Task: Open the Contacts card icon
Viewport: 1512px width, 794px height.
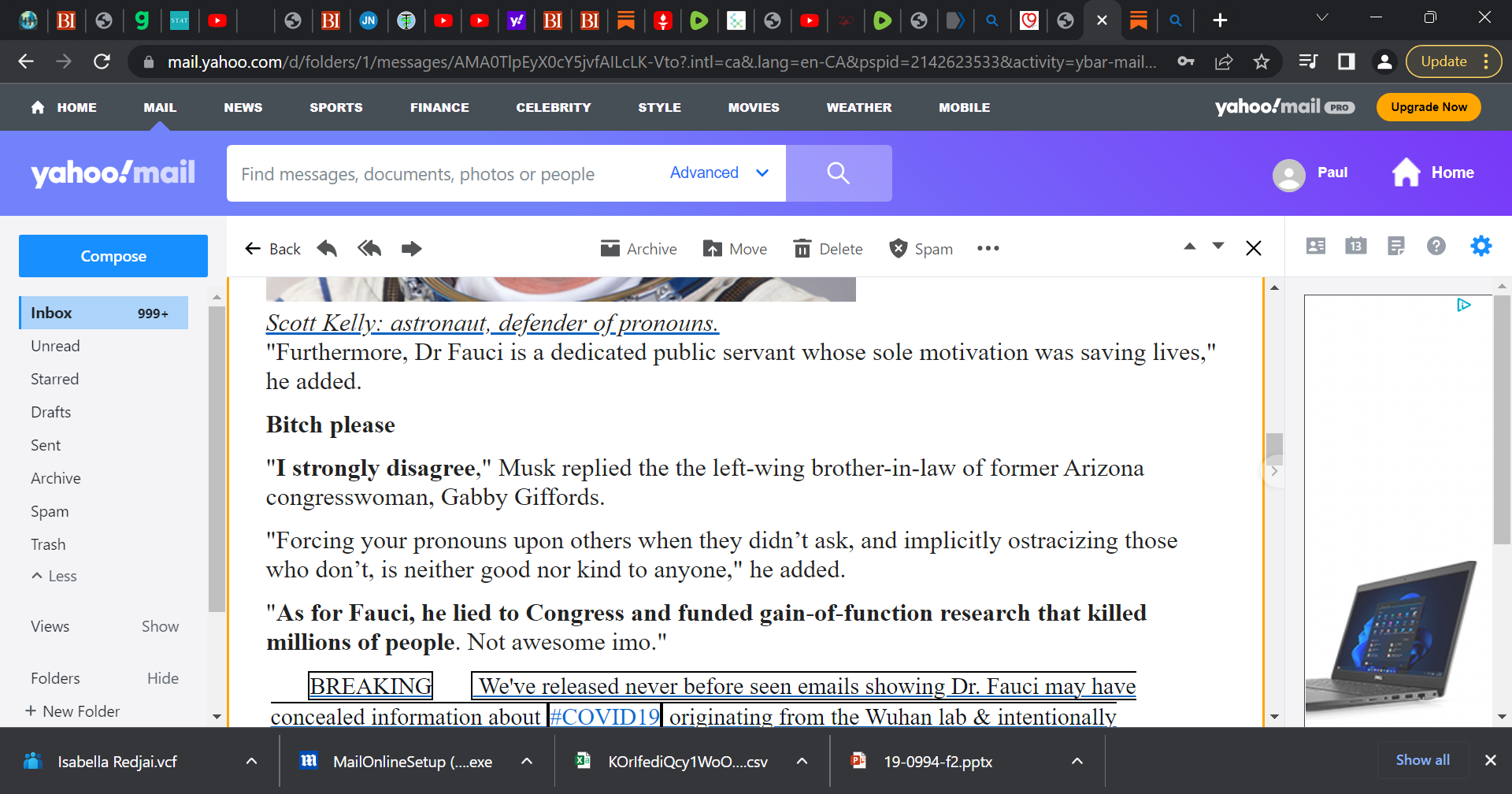Action: pyautogui.click(x=1315, y=247)
